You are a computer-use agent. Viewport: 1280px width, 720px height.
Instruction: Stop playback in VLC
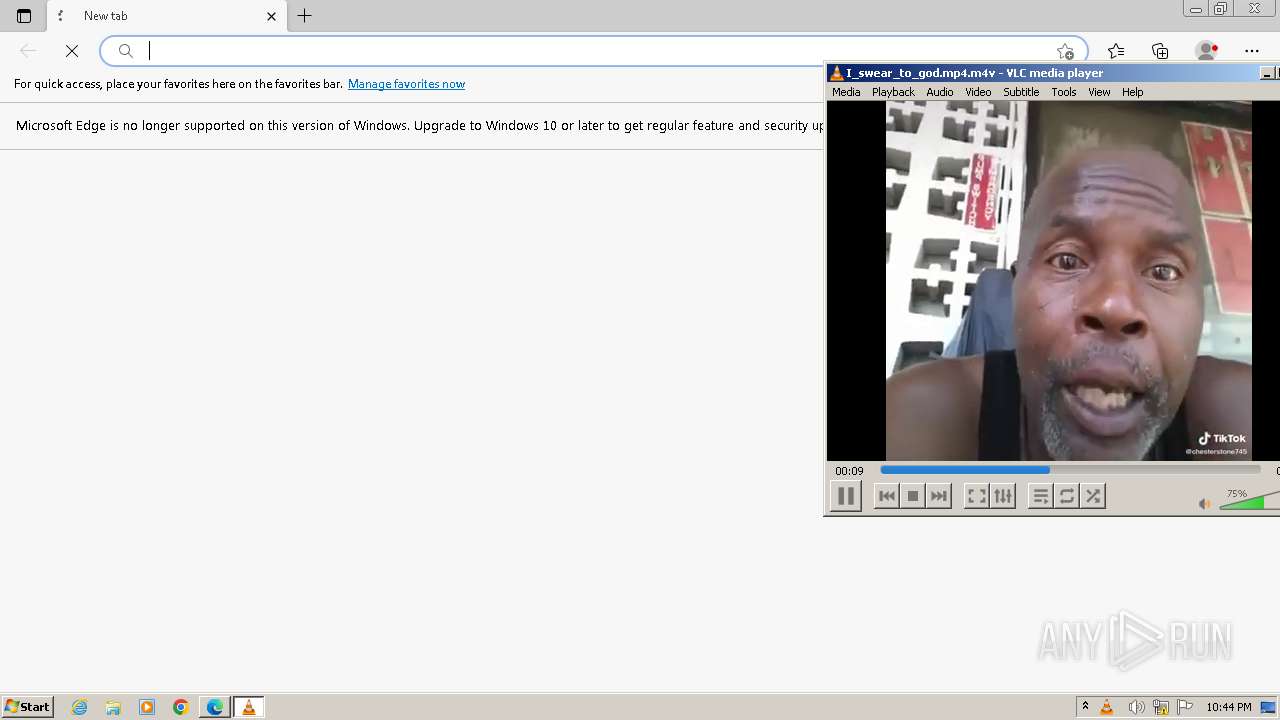pos(912,496)
